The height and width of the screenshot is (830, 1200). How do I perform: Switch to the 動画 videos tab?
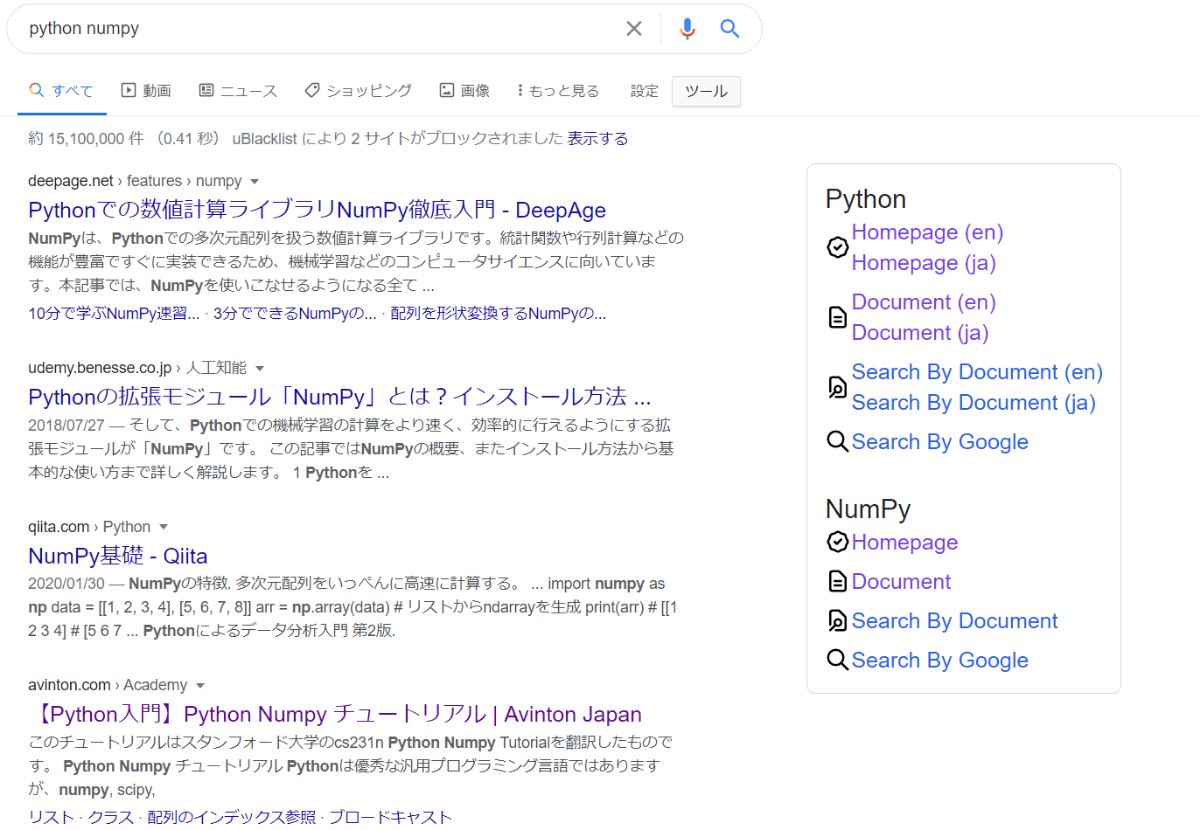(x=146, y=91)
